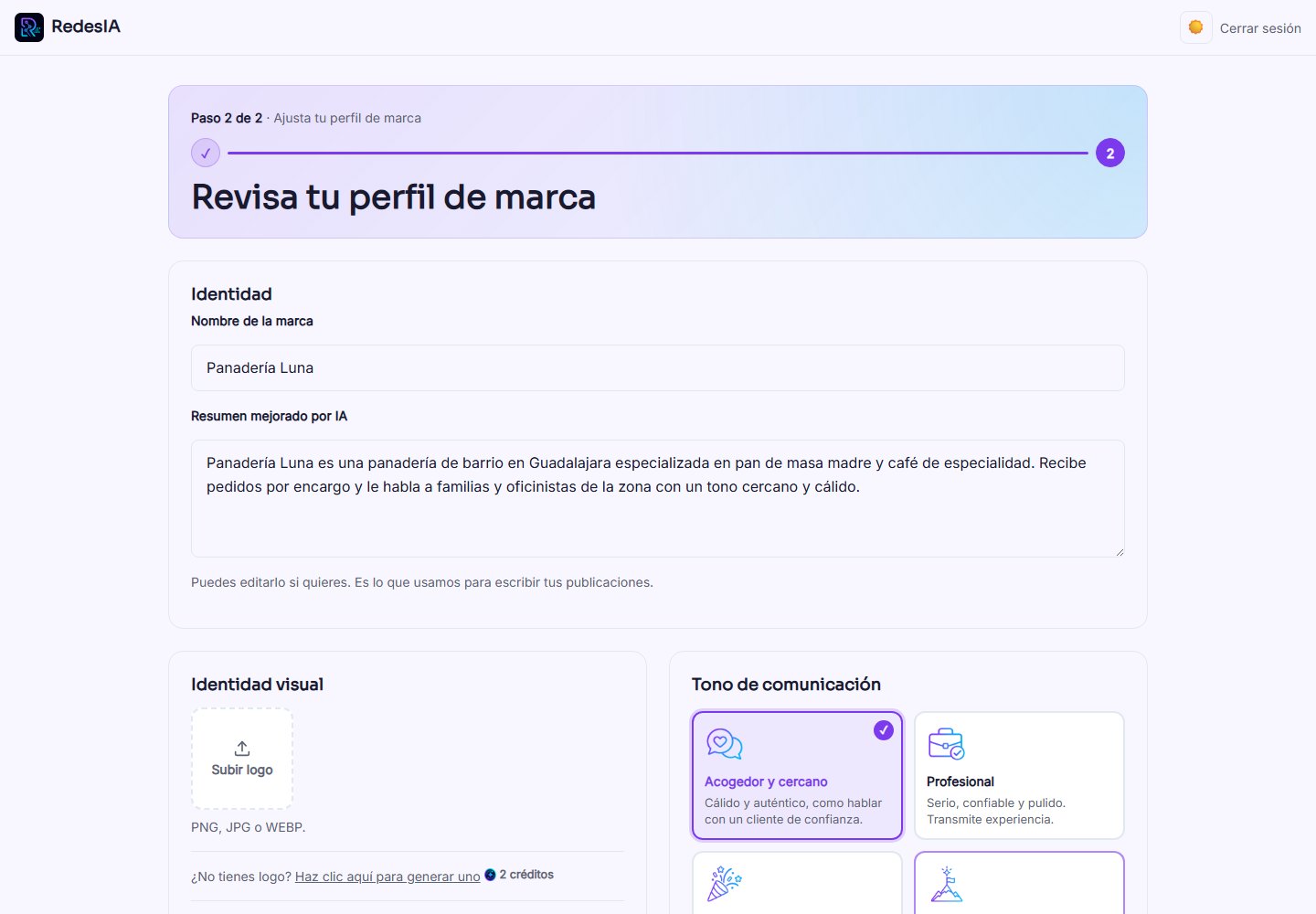Click 'Nombre de la marca' label
Screen dimensions: 1316x914
(x=252, y=321)
